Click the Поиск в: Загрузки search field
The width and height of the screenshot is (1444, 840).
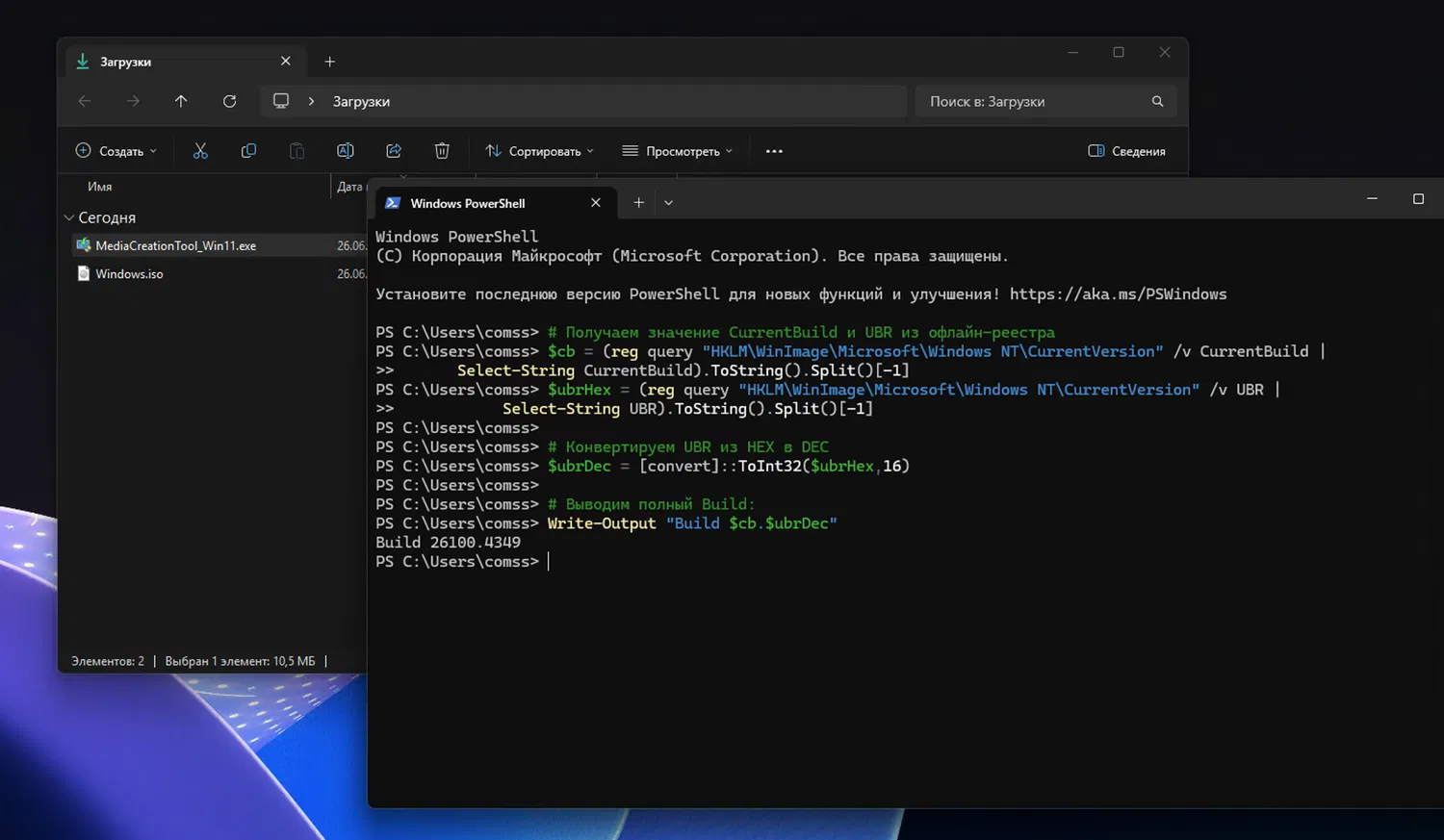coord(1030,101)
